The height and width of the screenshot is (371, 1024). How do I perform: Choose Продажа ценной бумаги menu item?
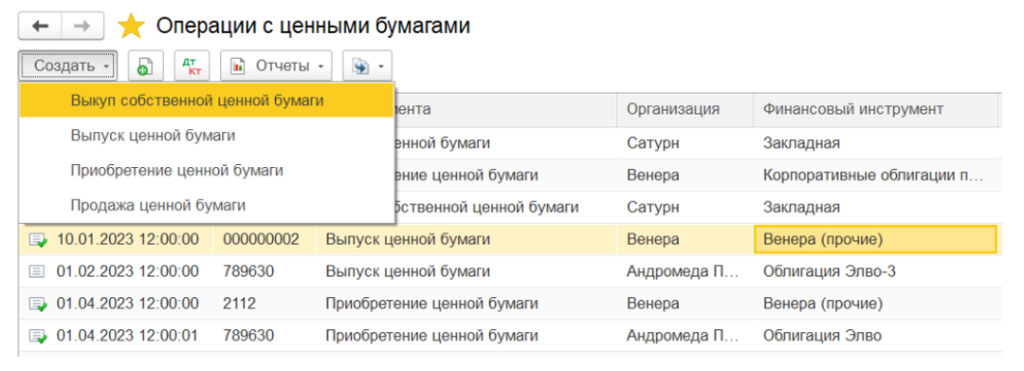[x=206, y=205]
